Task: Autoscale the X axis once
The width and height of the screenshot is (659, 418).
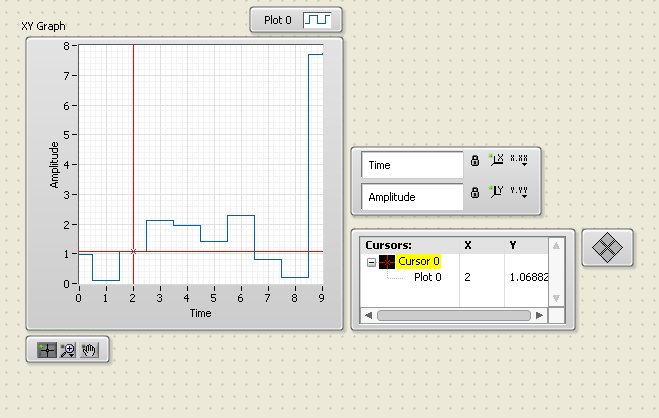Action: [496, 160]
